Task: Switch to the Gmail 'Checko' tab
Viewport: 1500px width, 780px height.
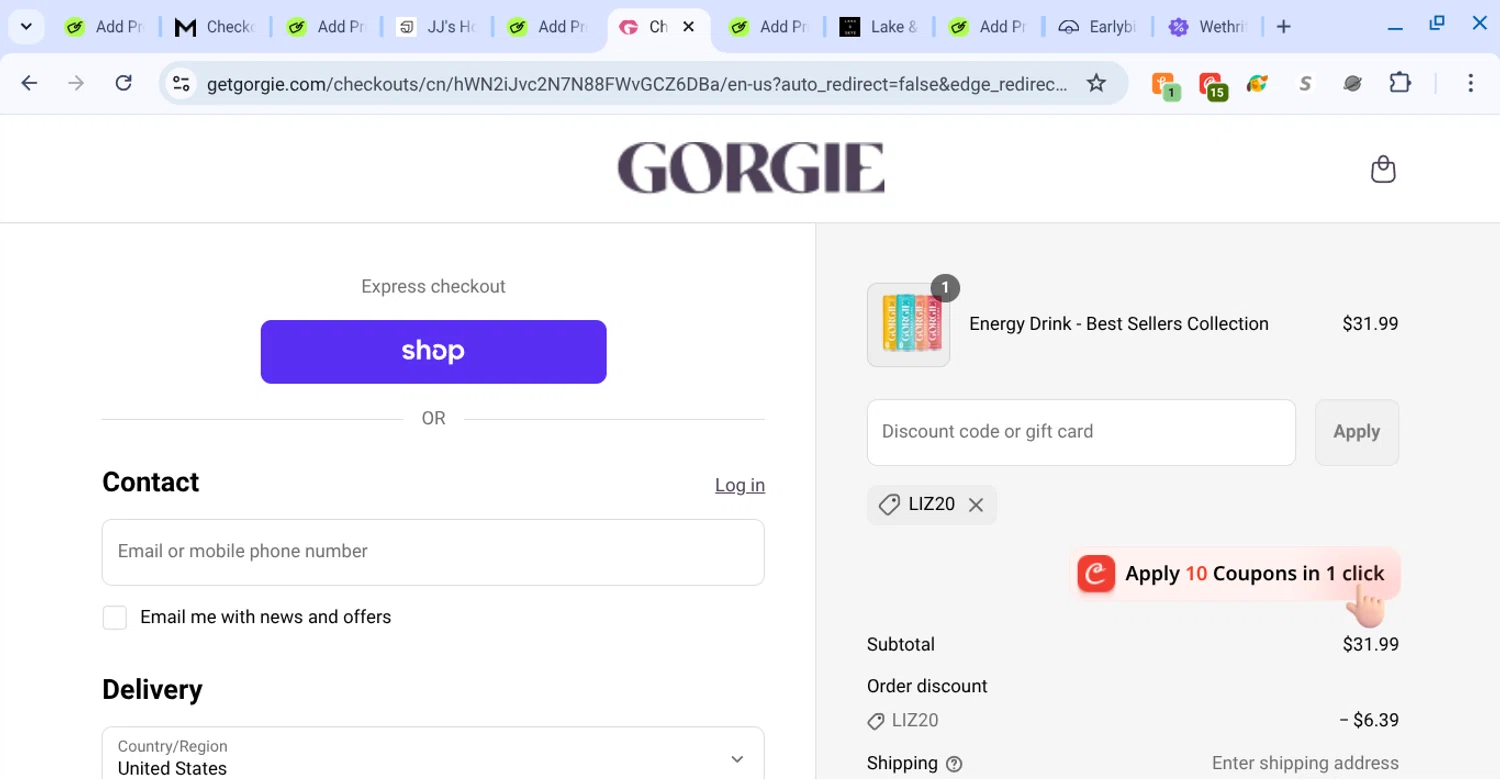Action: point(215,27)
